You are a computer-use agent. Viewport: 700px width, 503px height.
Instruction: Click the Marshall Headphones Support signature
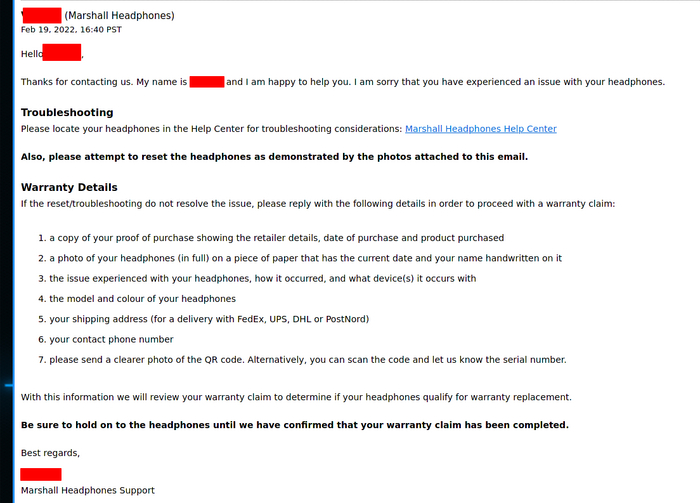tap(88, 491)
